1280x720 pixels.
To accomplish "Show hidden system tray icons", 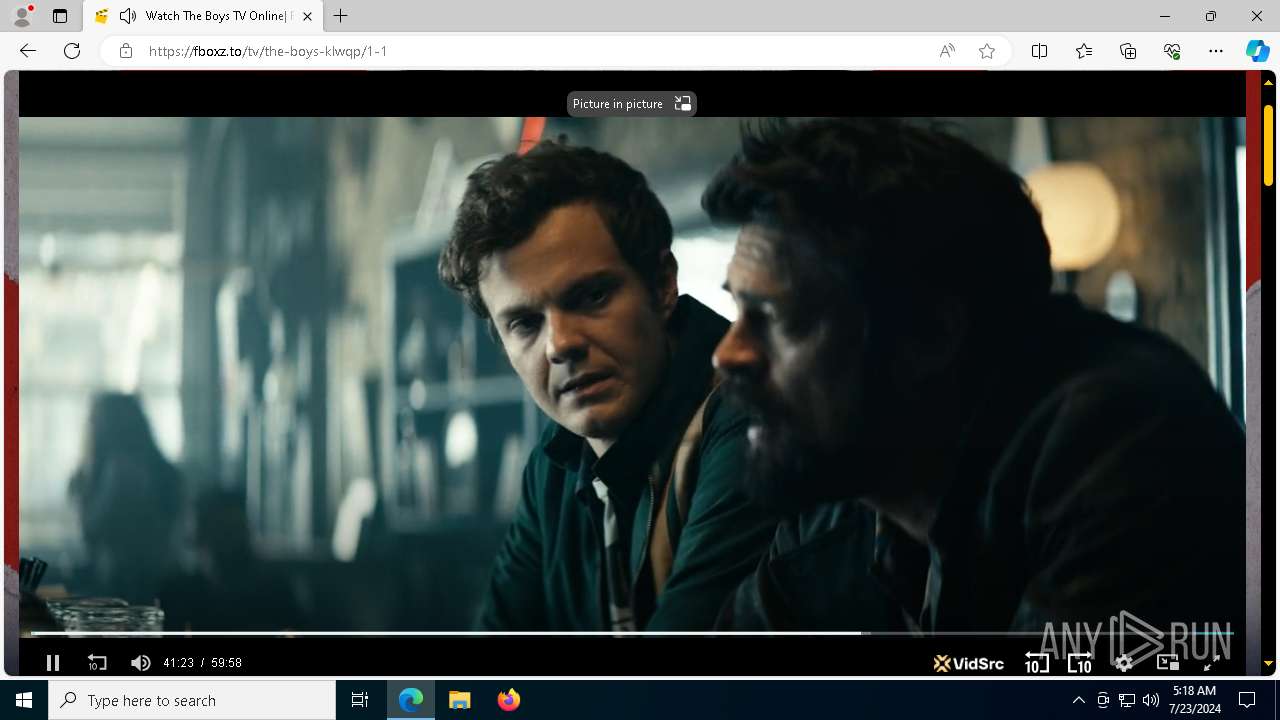I will (1078, 700).
